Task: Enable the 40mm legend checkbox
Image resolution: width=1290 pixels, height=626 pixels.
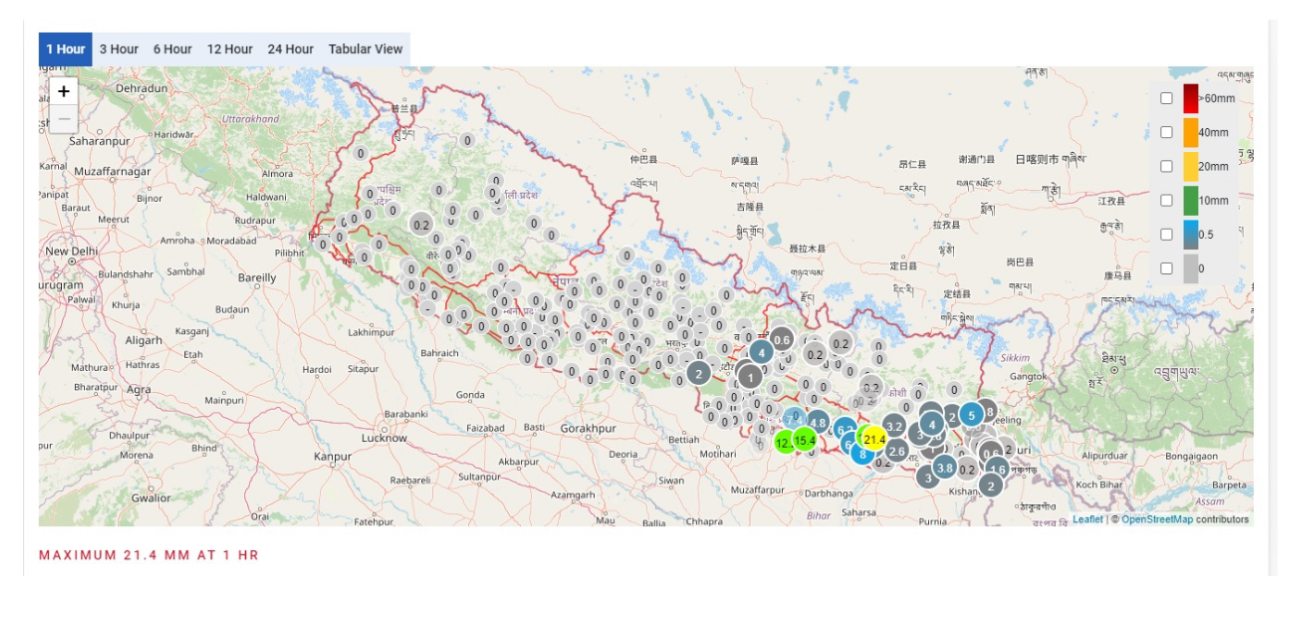Action: pos(1166,132)
